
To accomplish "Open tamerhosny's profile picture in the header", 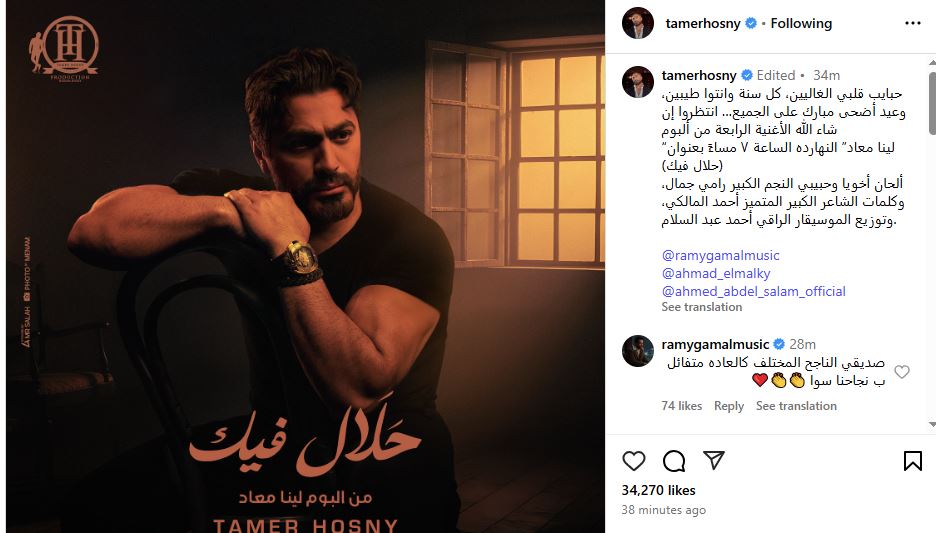I will (638, 23).
